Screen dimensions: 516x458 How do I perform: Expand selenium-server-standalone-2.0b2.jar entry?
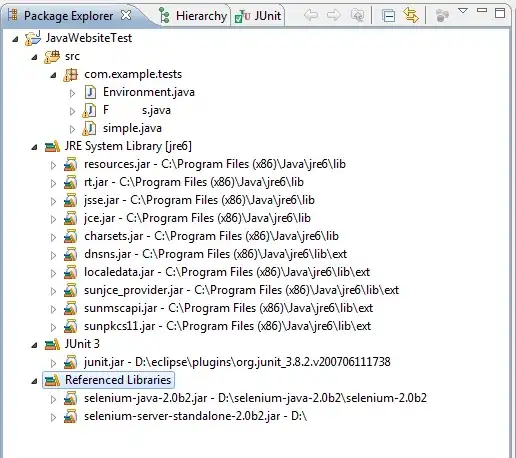click(x=53, y=417)
